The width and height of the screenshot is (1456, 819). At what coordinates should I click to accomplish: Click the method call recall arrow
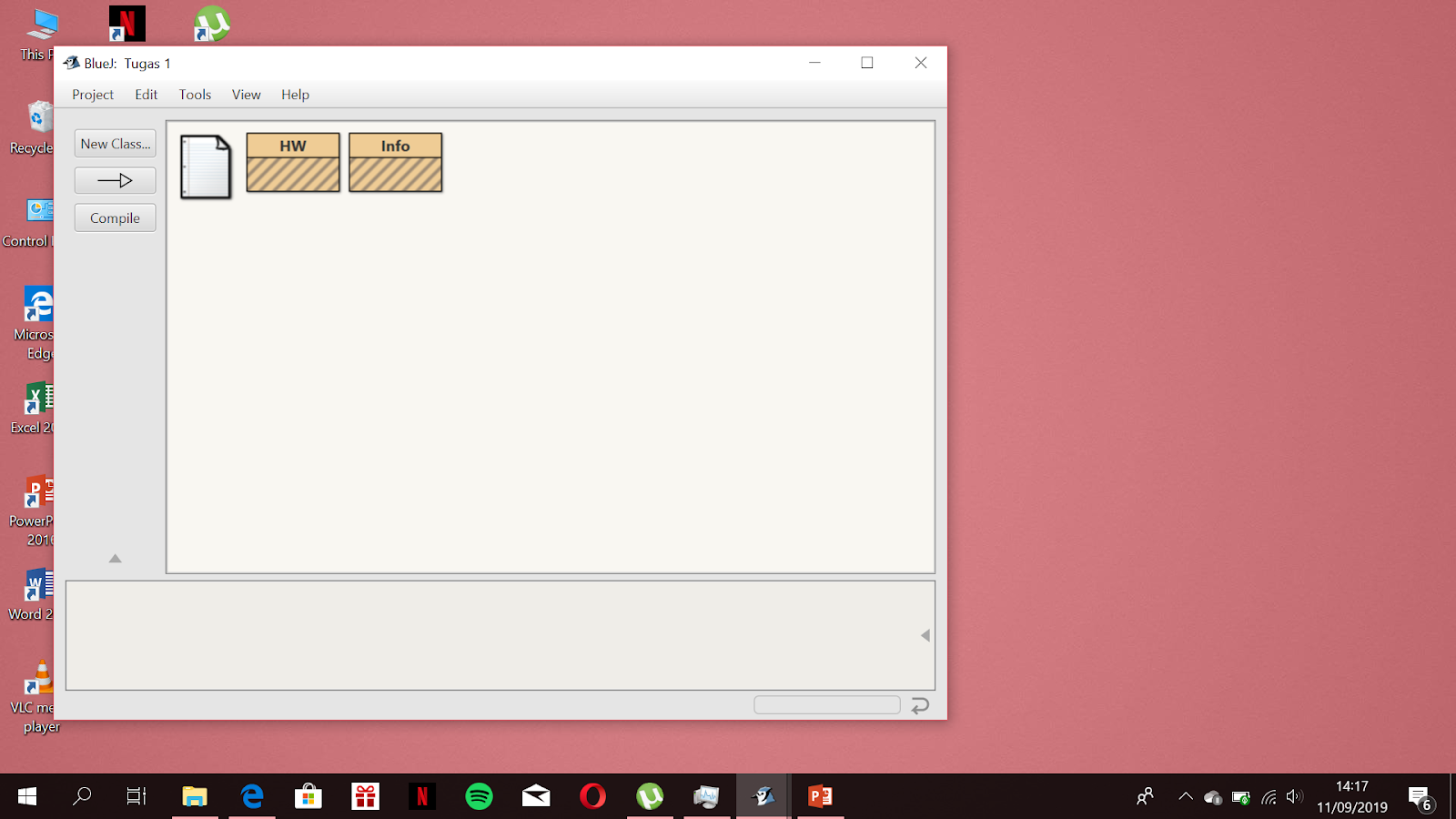coord(919,705)
